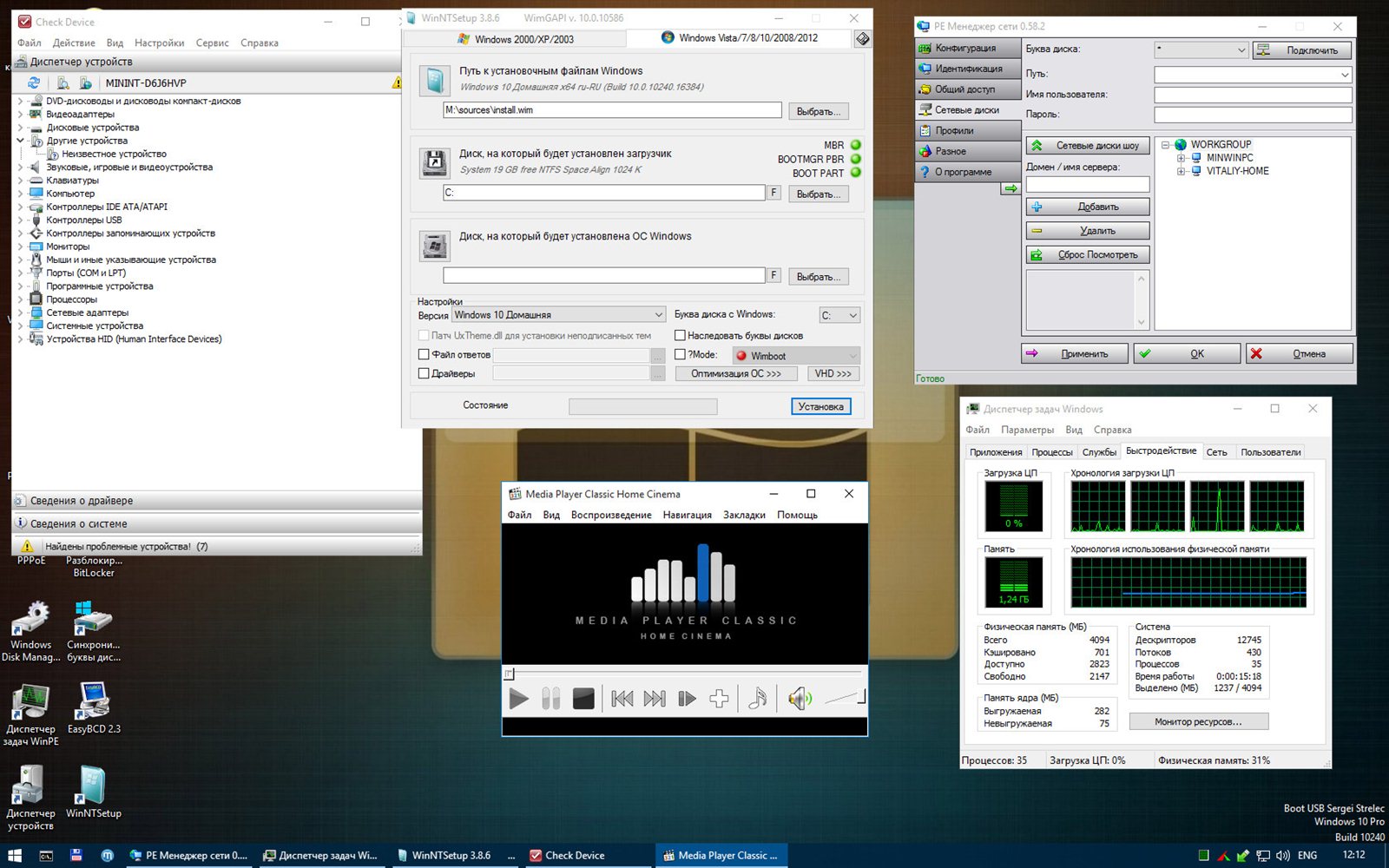1389x868 pixels.
Task: Enable the Драйверы checkbox
Action: tap(424, 373)
